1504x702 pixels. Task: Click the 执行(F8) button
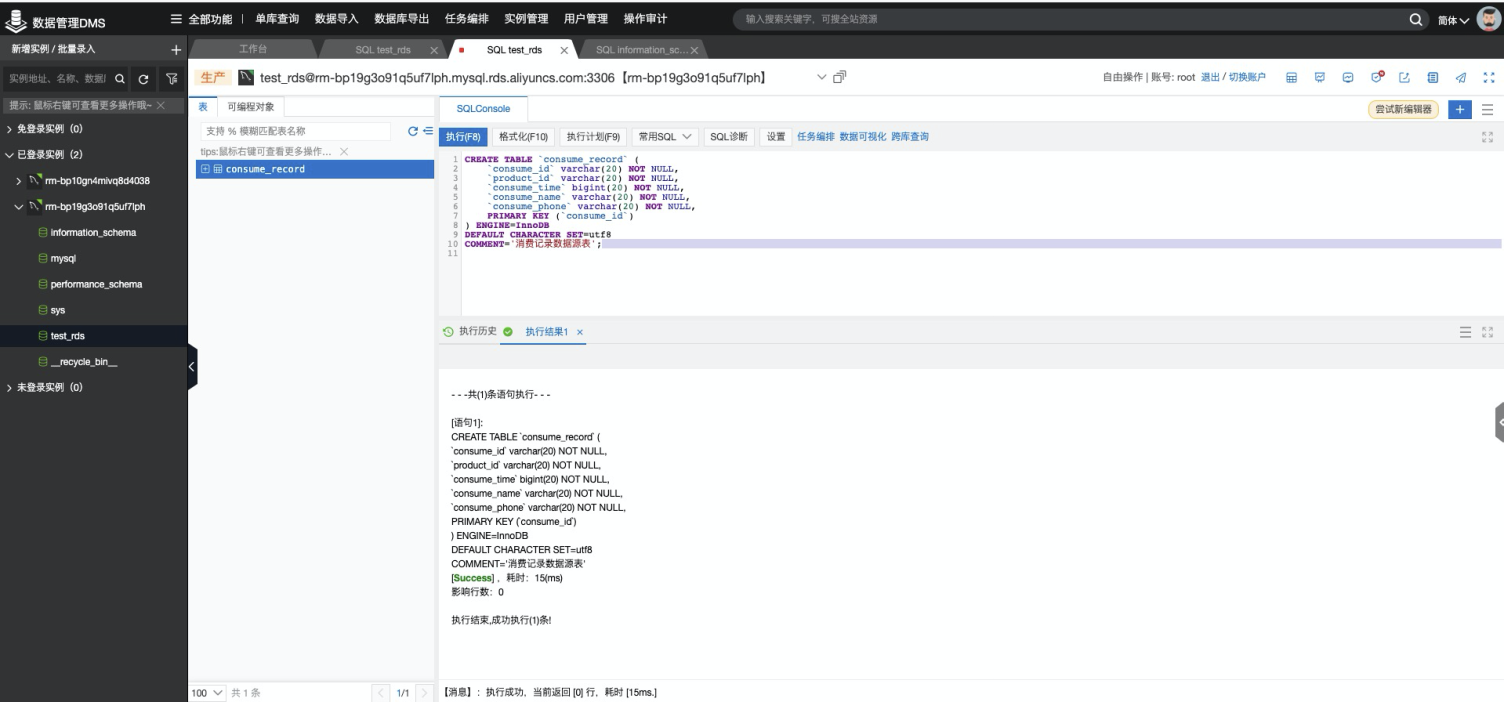point(464,137)
